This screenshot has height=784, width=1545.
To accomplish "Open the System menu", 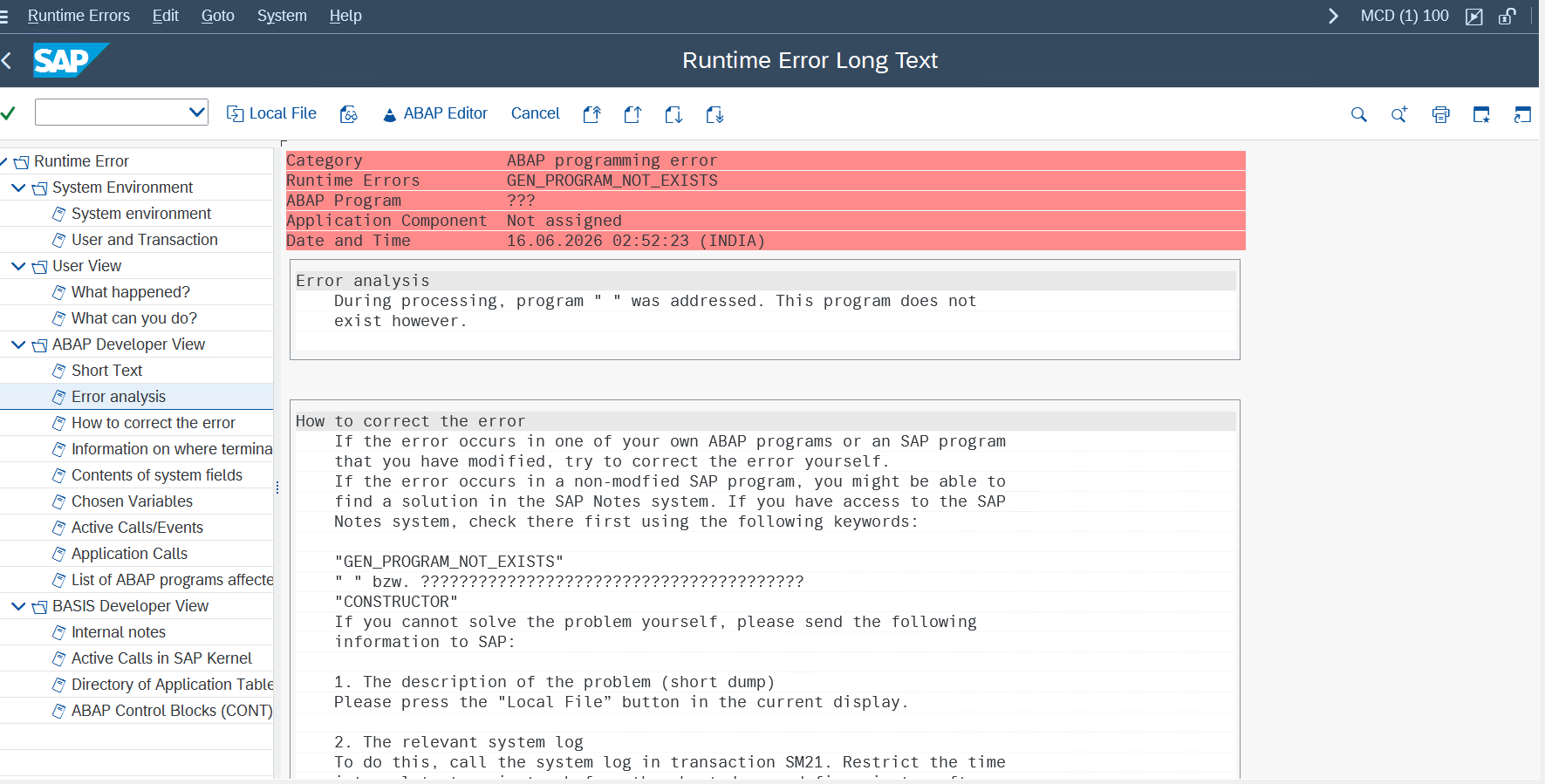I will [x=282, y=16].
